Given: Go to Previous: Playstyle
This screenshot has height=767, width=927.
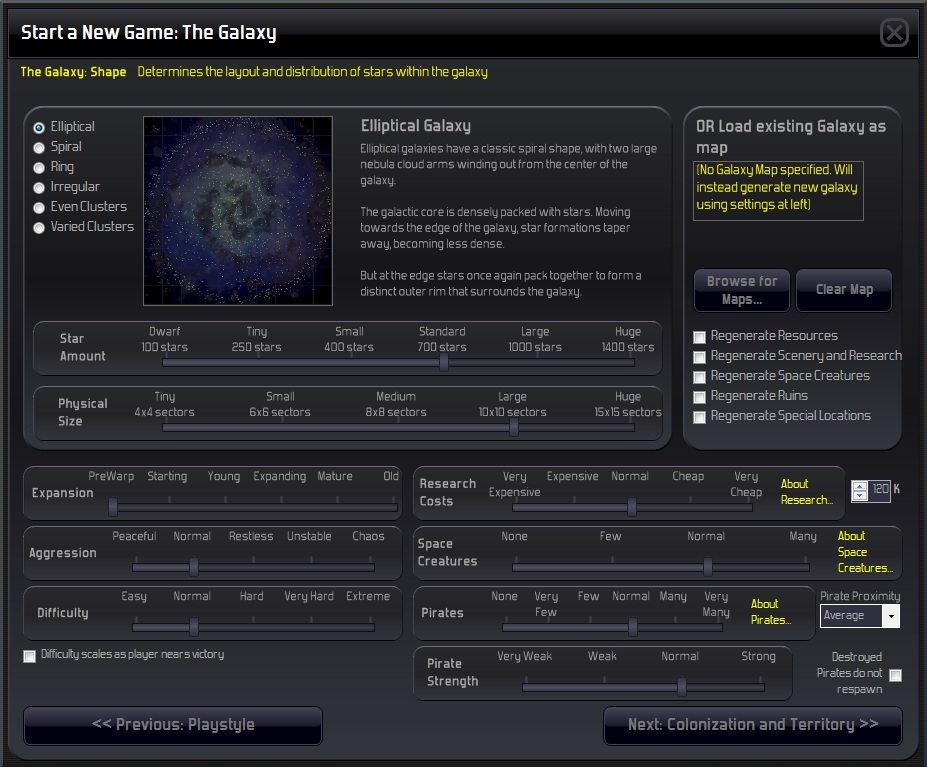Looking at the screenshot, I should [x=173, y=726].
